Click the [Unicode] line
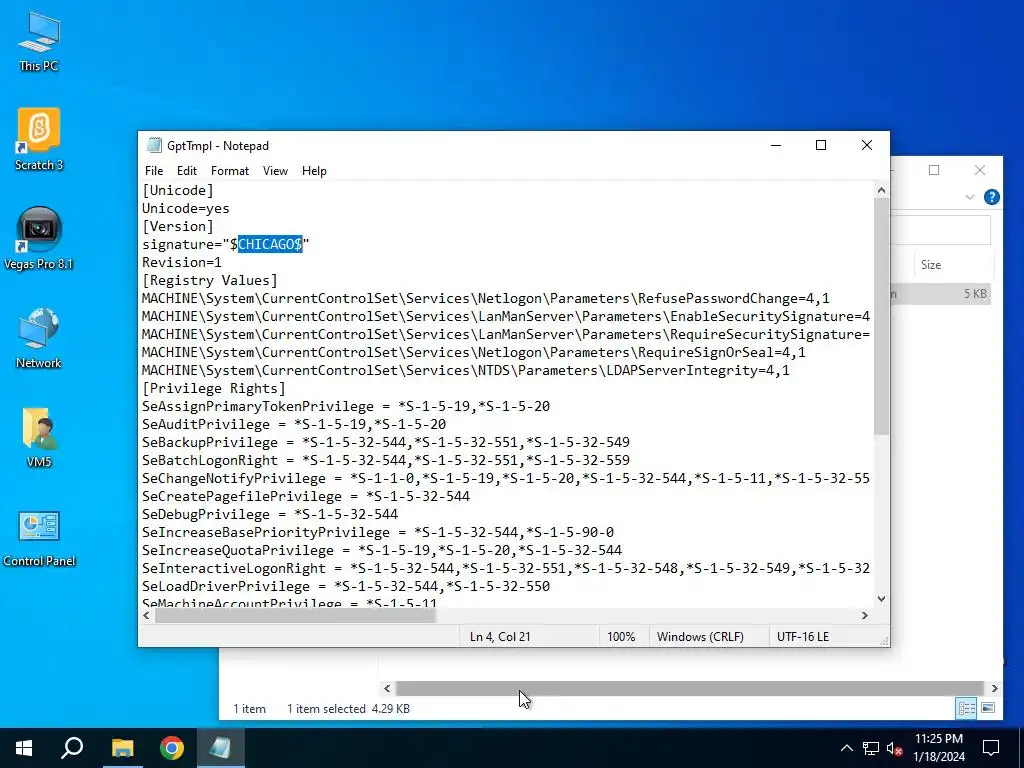 178,190
